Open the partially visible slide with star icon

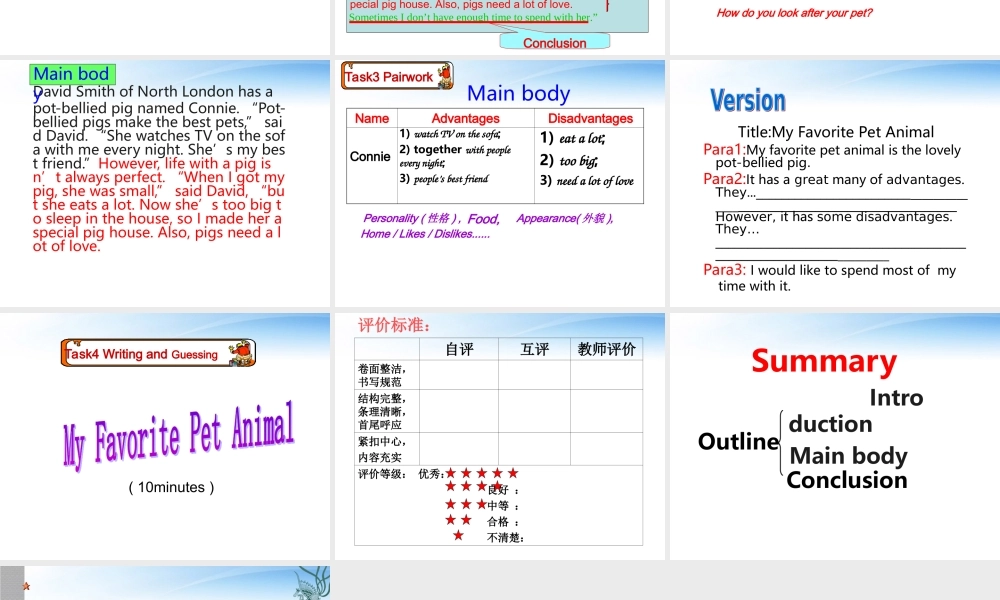pos(165,583)
